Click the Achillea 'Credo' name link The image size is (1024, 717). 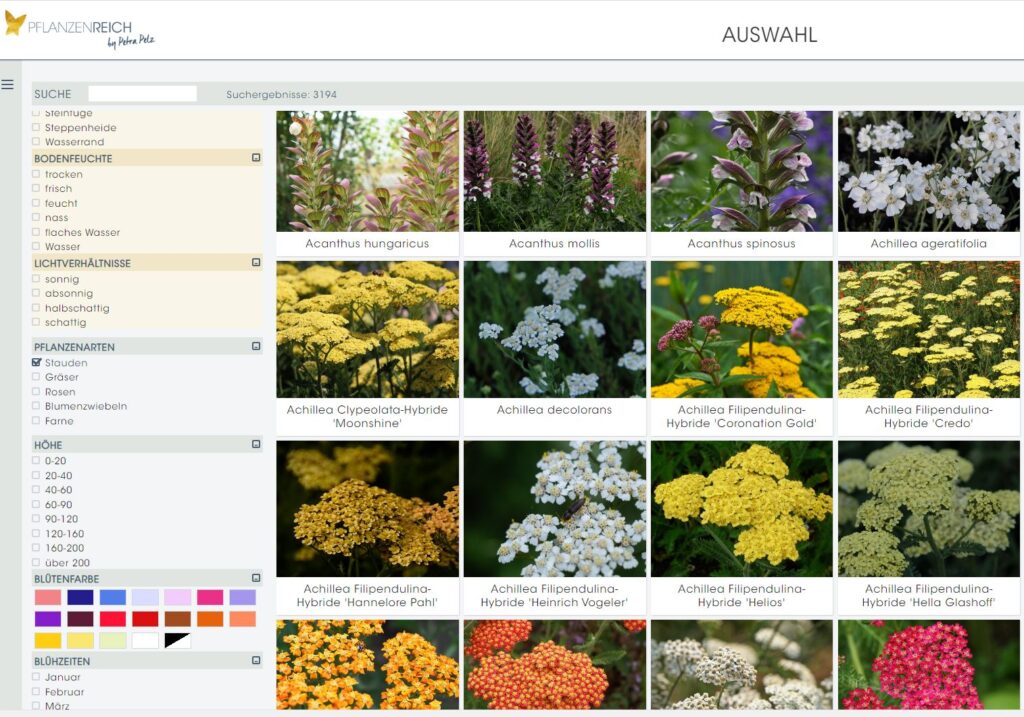pos(929,416)
